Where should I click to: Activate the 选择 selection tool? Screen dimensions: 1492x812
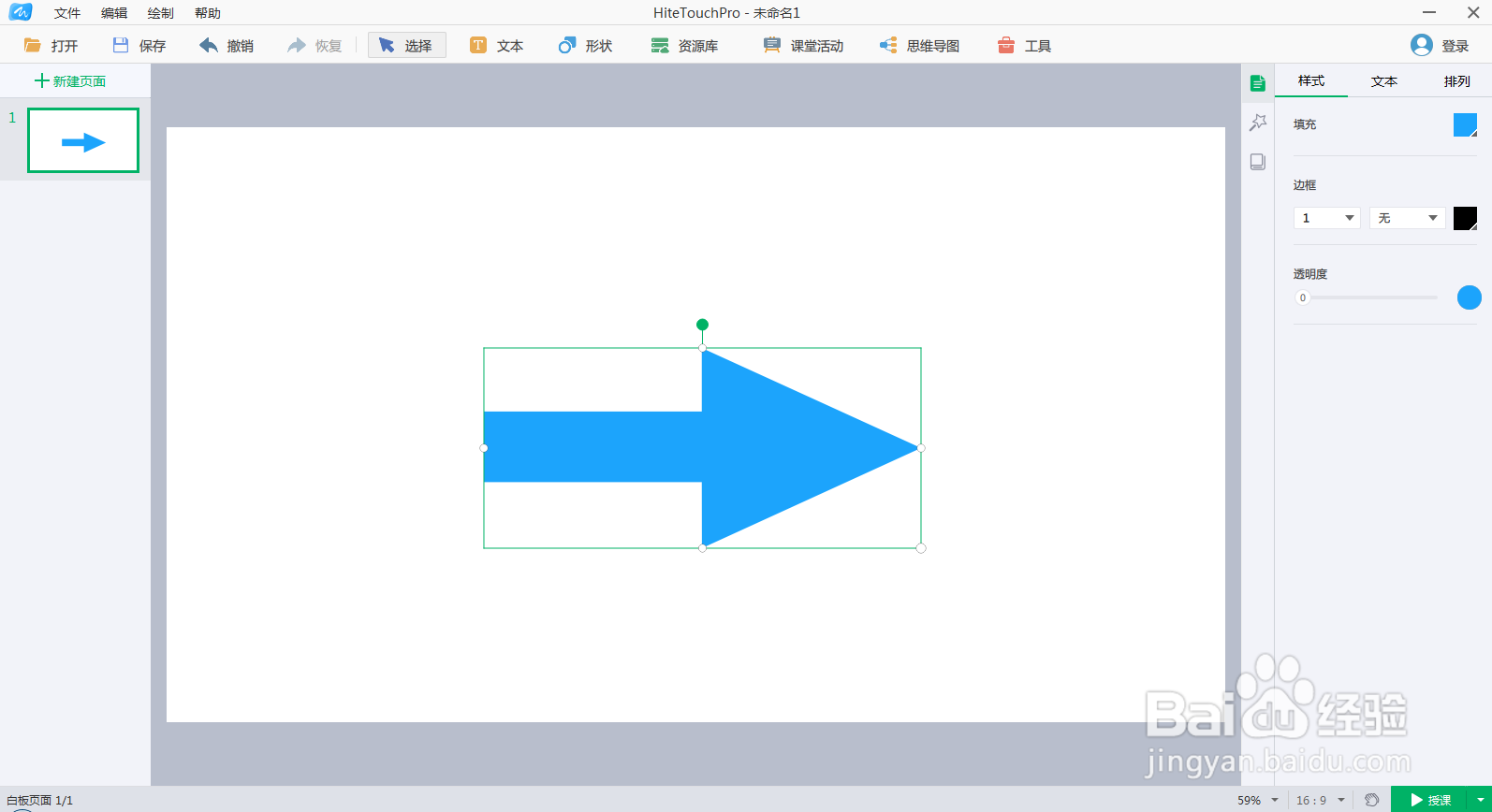407,46
